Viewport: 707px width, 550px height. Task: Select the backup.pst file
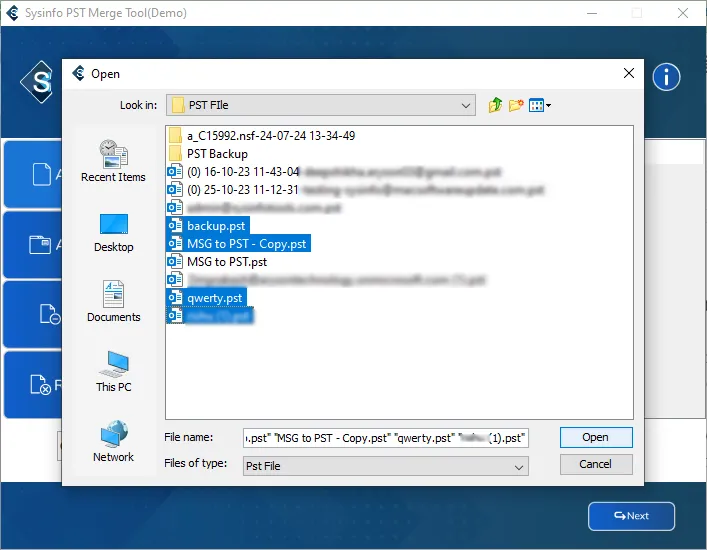[x=208, y=225]
